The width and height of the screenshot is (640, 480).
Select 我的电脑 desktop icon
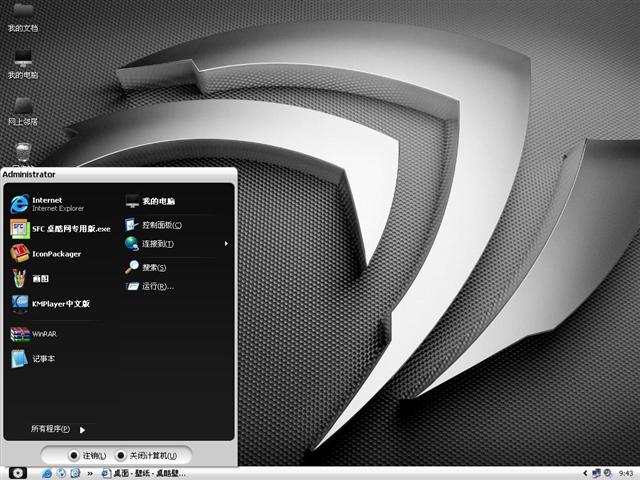[x=23, y=64]
